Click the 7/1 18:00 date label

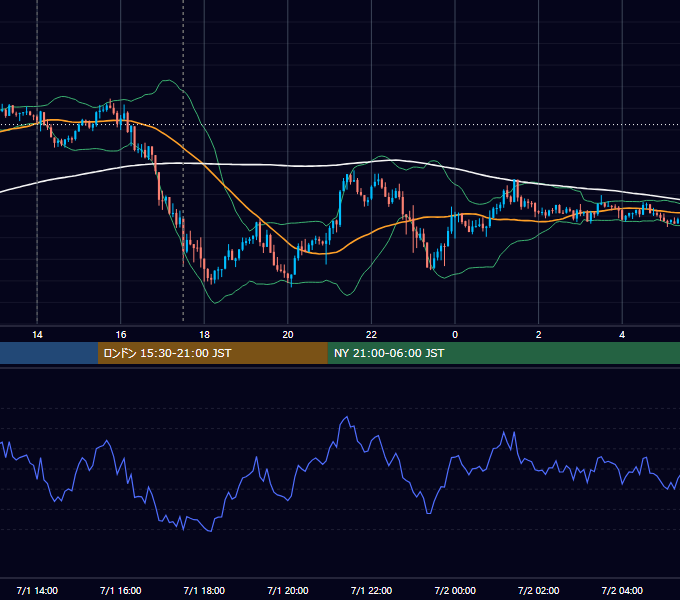204,590
